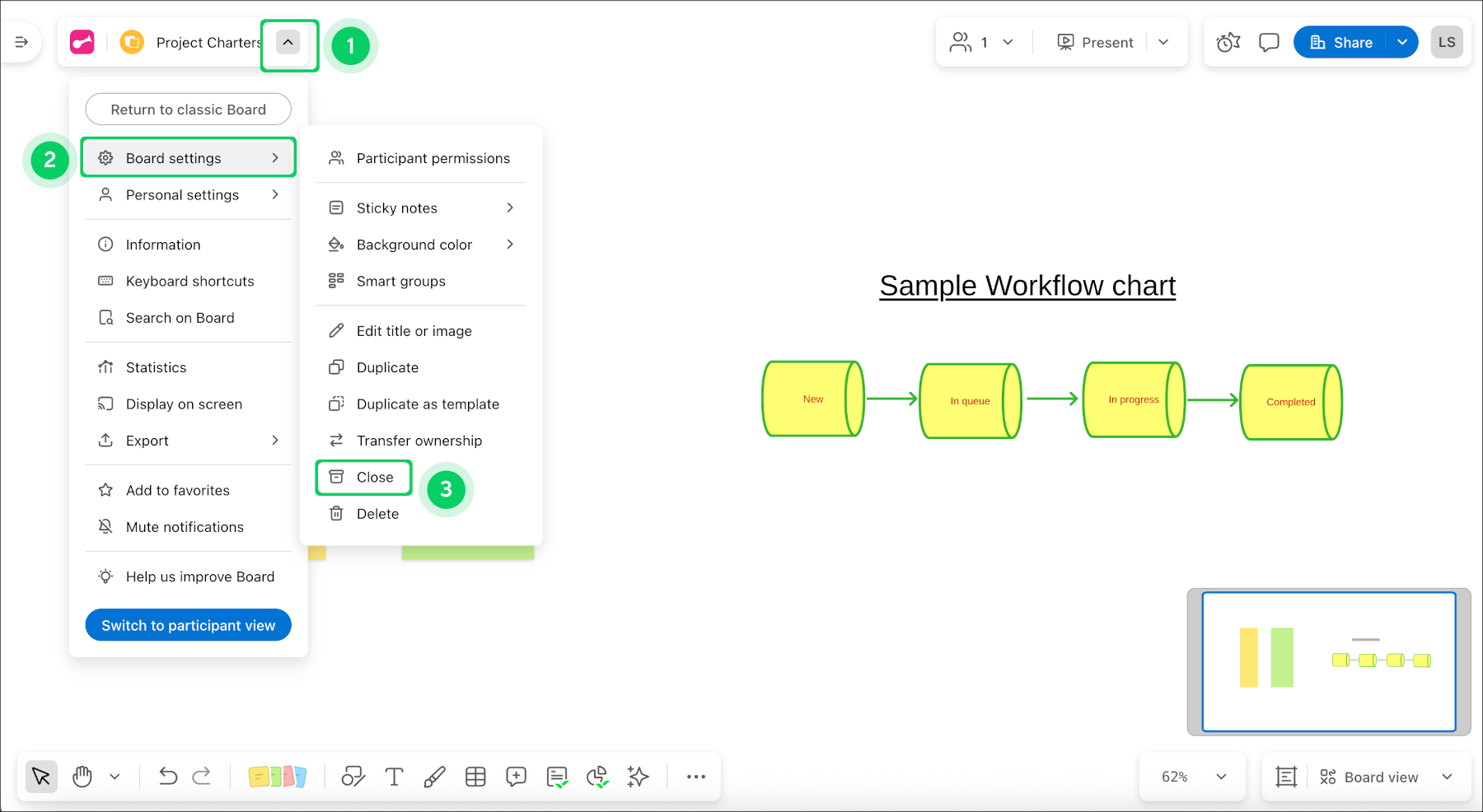Toggle Mute notifications
The height and width of the screenshot is (812, 1483).
point(185,527)
